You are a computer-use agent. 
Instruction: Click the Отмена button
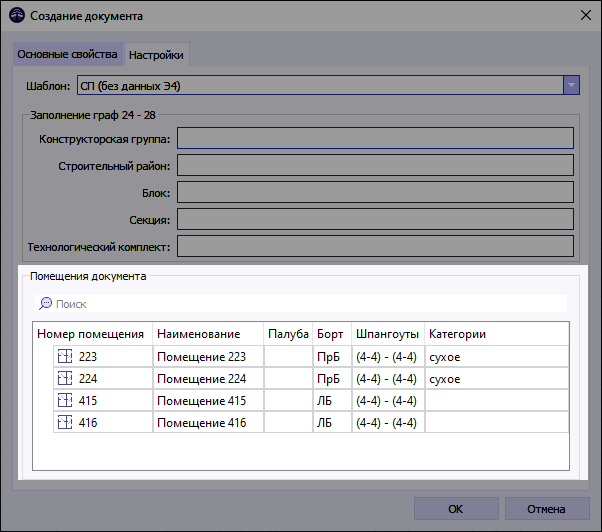coord(547,509)
